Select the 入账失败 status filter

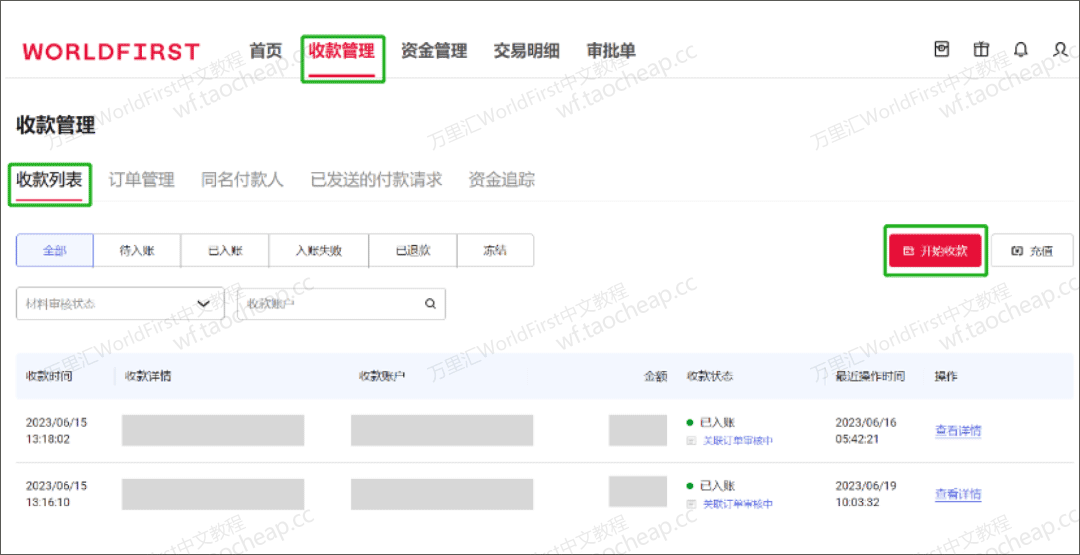(319, 251)
